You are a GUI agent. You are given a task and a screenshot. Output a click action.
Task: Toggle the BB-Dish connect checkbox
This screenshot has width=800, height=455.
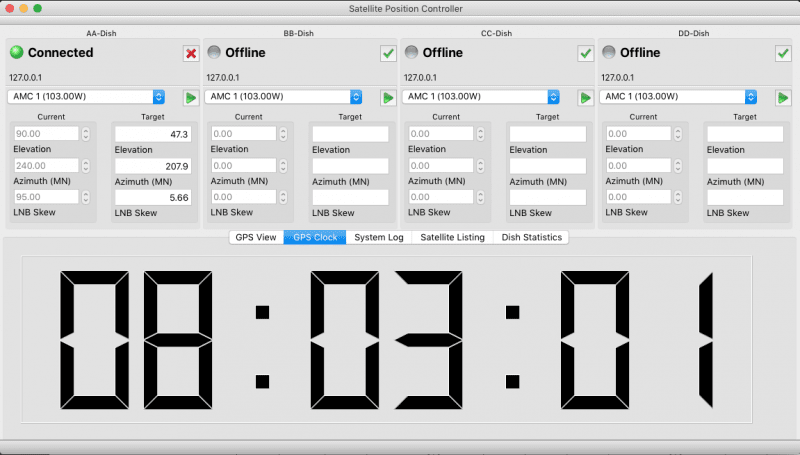tap(388, 53)
